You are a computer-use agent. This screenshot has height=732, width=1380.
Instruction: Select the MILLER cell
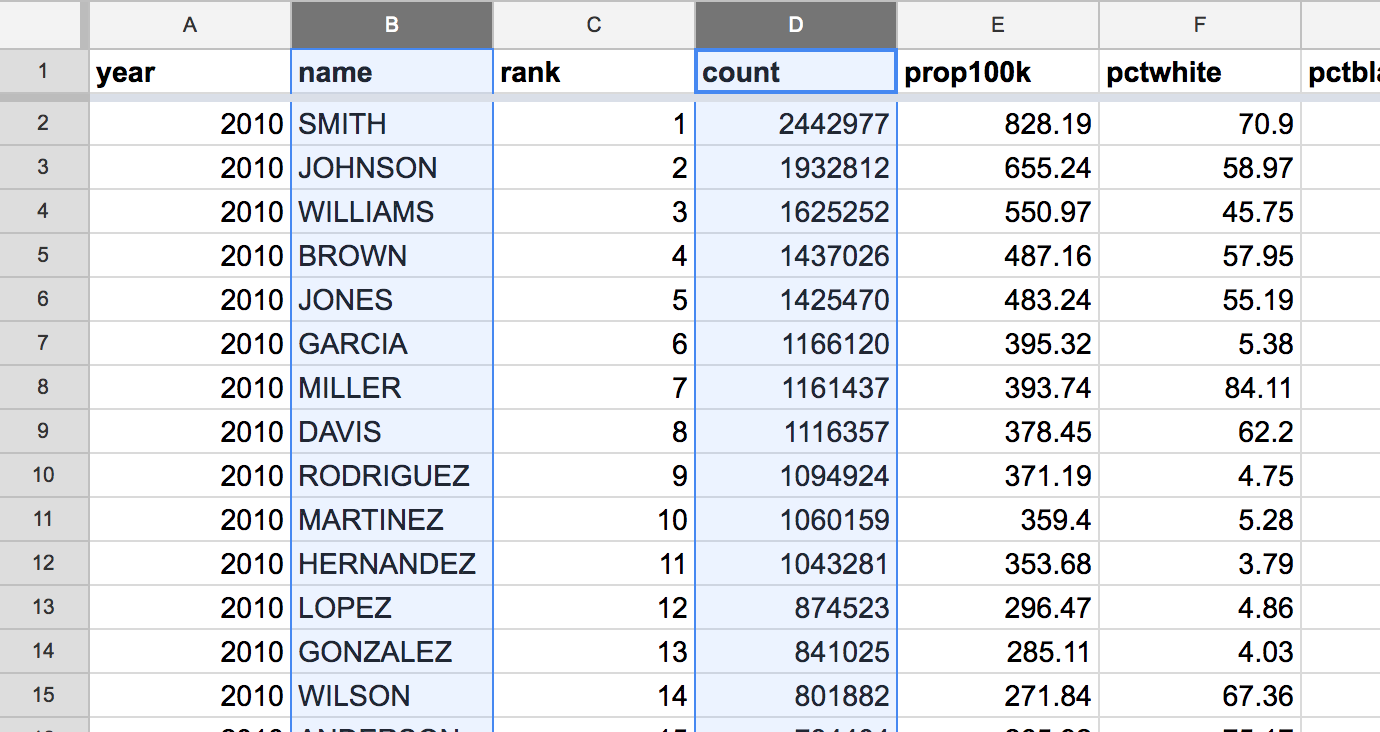pos(392,388)
